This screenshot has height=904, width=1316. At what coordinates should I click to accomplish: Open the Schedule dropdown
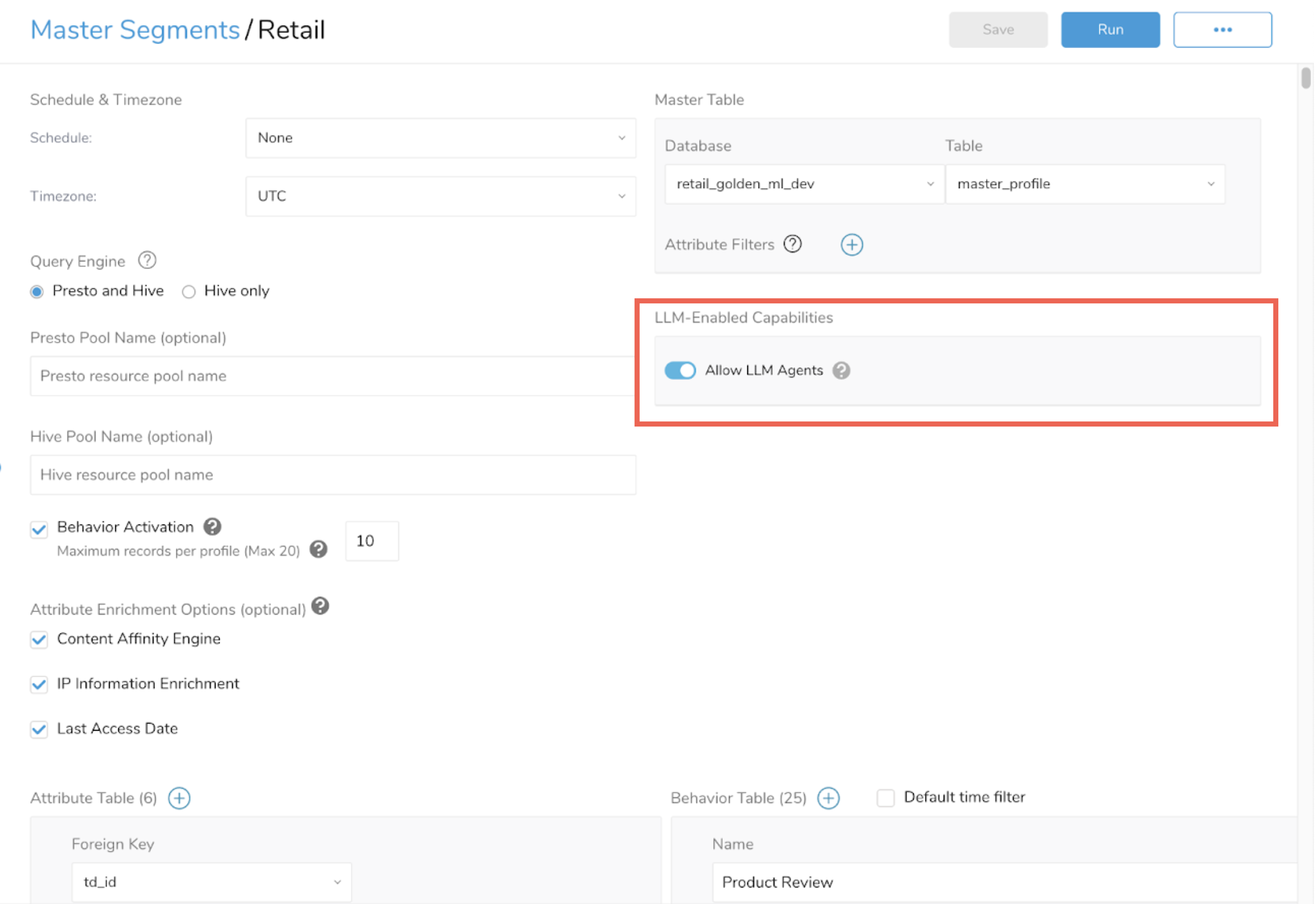(x=440, y=138)
